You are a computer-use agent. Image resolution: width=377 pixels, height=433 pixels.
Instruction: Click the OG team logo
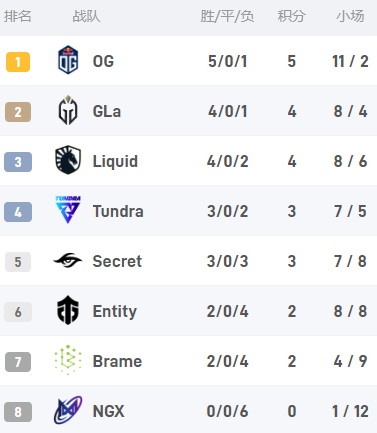point(68,60)
